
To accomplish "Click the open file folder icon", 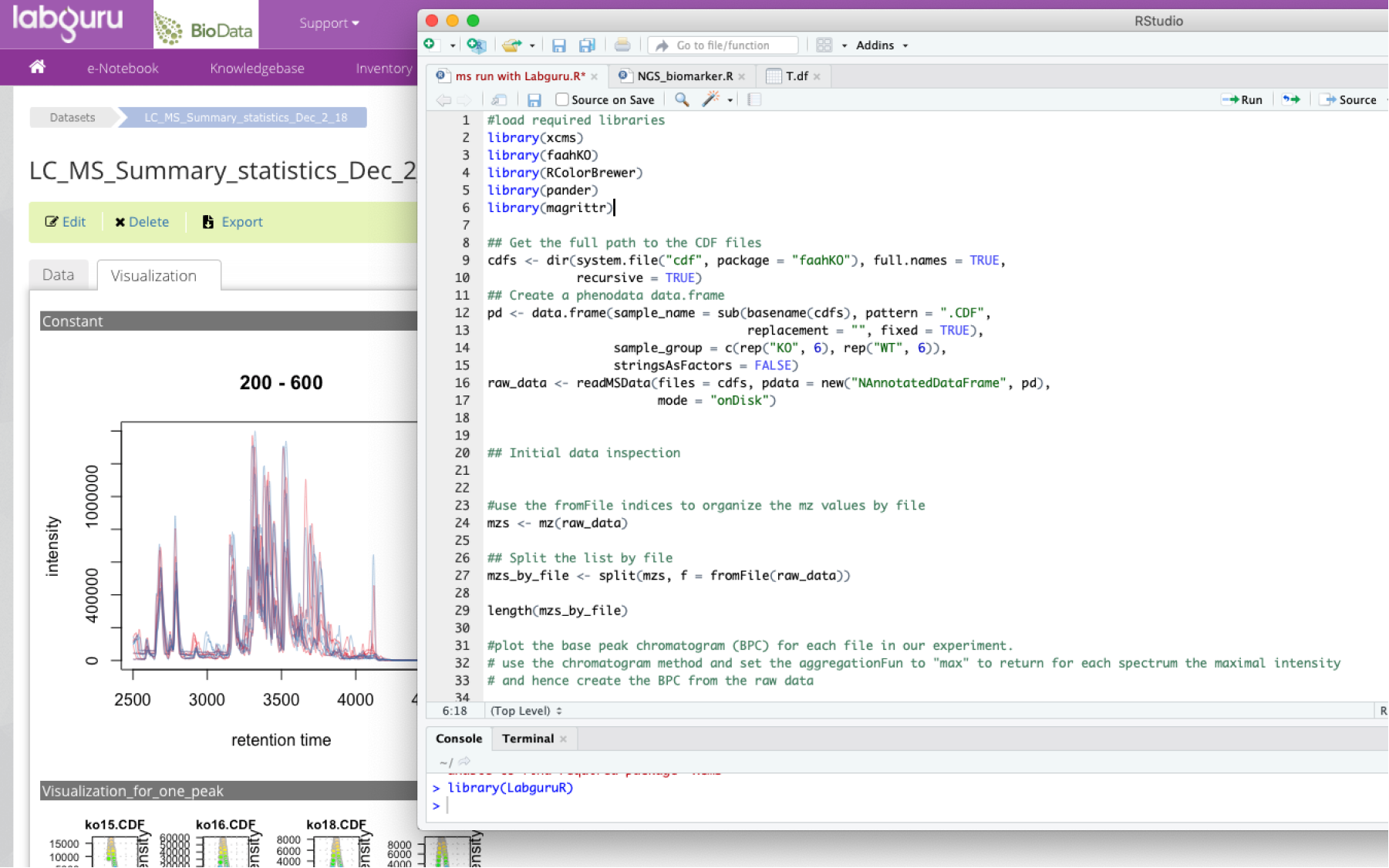I will point(511,45).
